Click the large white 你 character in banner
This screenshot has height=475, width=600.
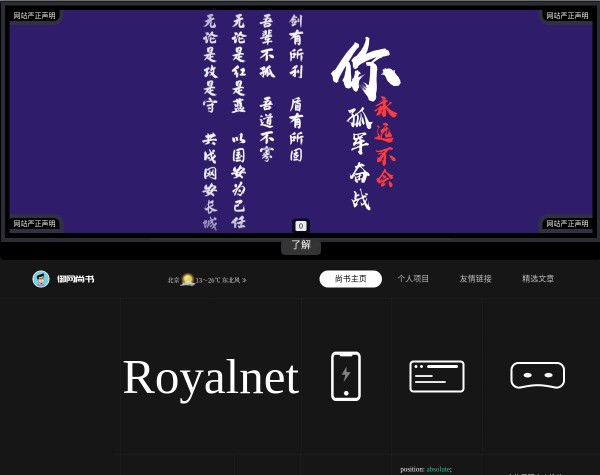click(365, 70)
